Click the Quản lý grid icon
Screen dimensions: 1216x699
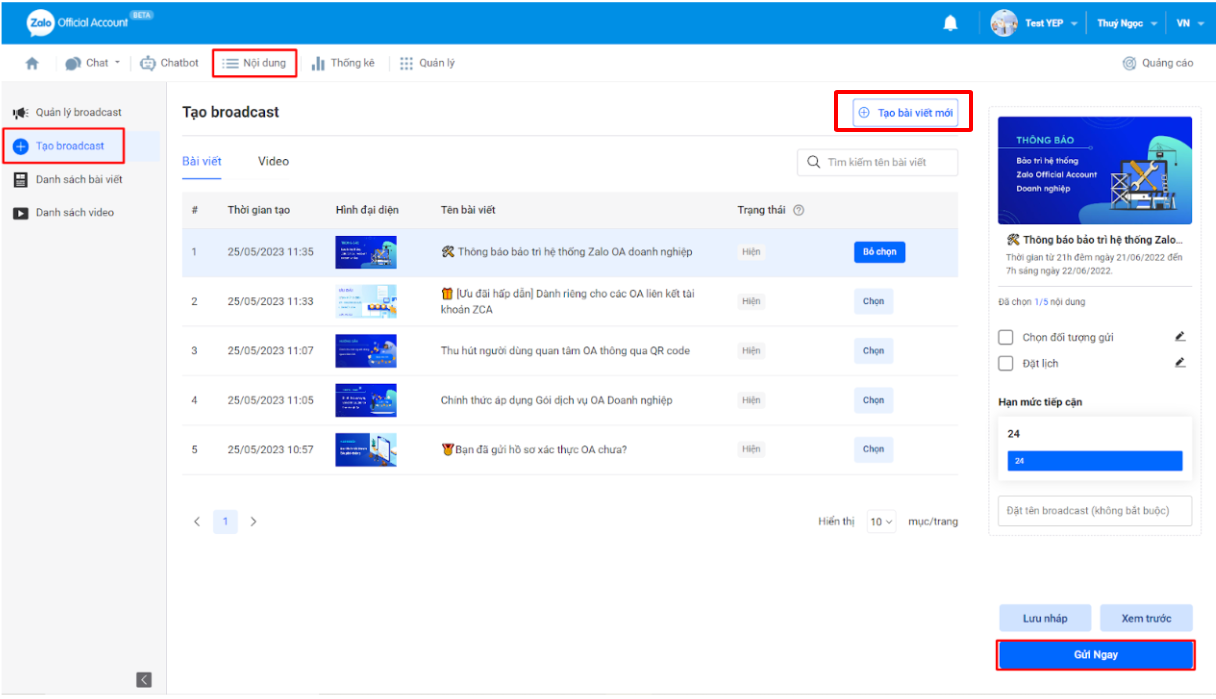pyautogui.click(x=406, y=63)
